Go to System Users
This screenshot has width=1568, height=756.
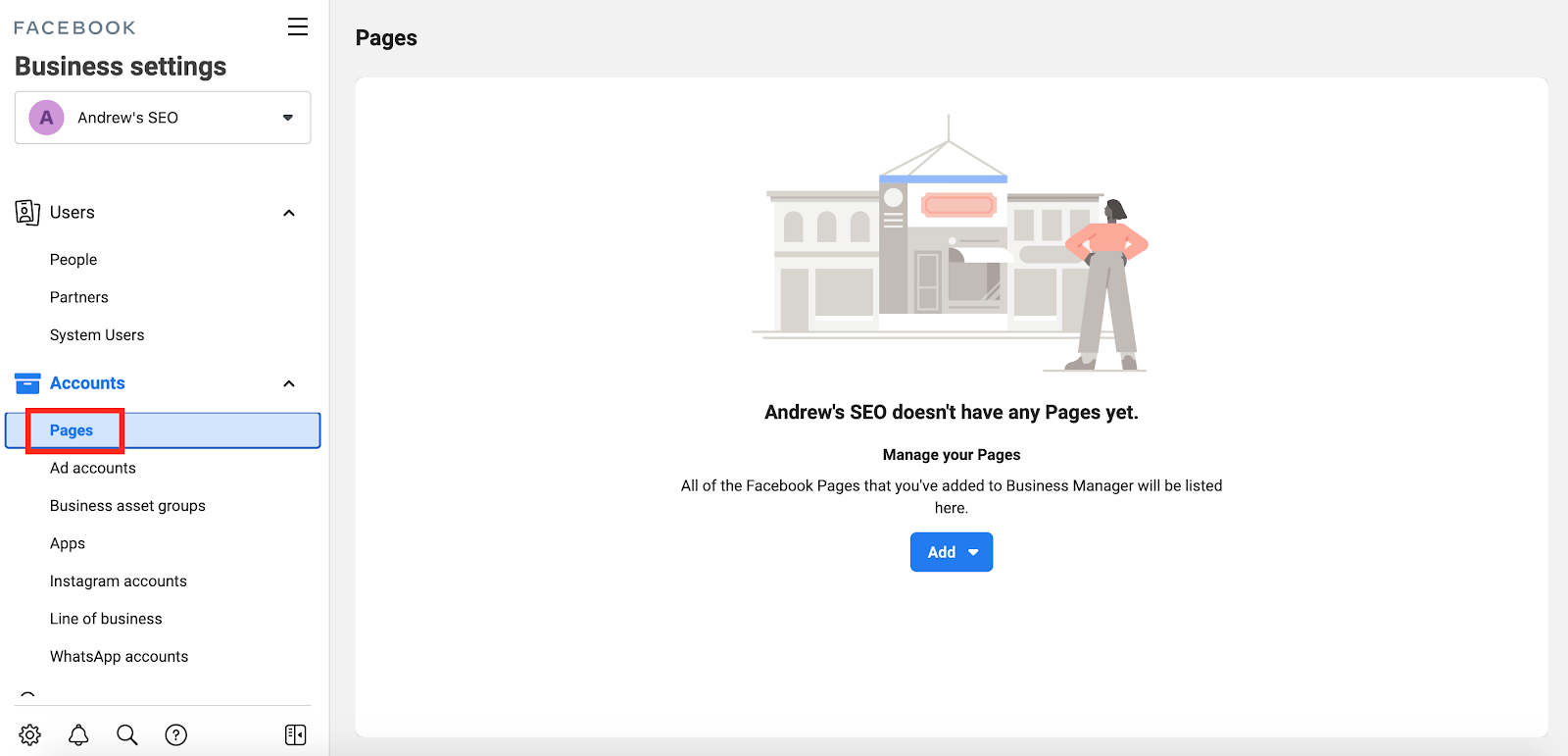[x=97, y=335]
